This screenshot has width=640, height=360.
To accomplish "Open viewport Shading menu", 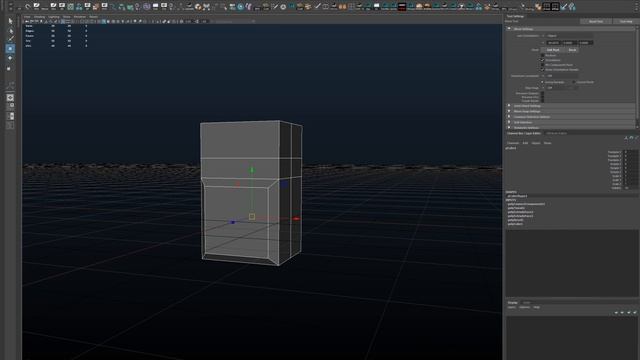I will (39, 17).
